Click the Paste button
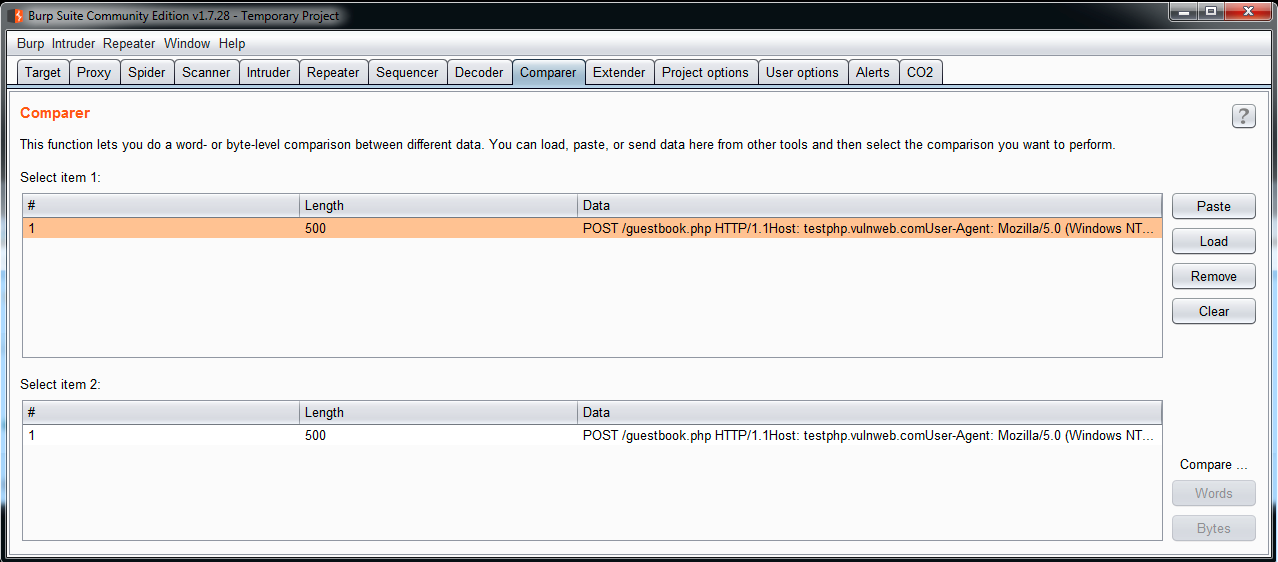The height and width of the screenshot is (562, 1278). [1214, 206]
